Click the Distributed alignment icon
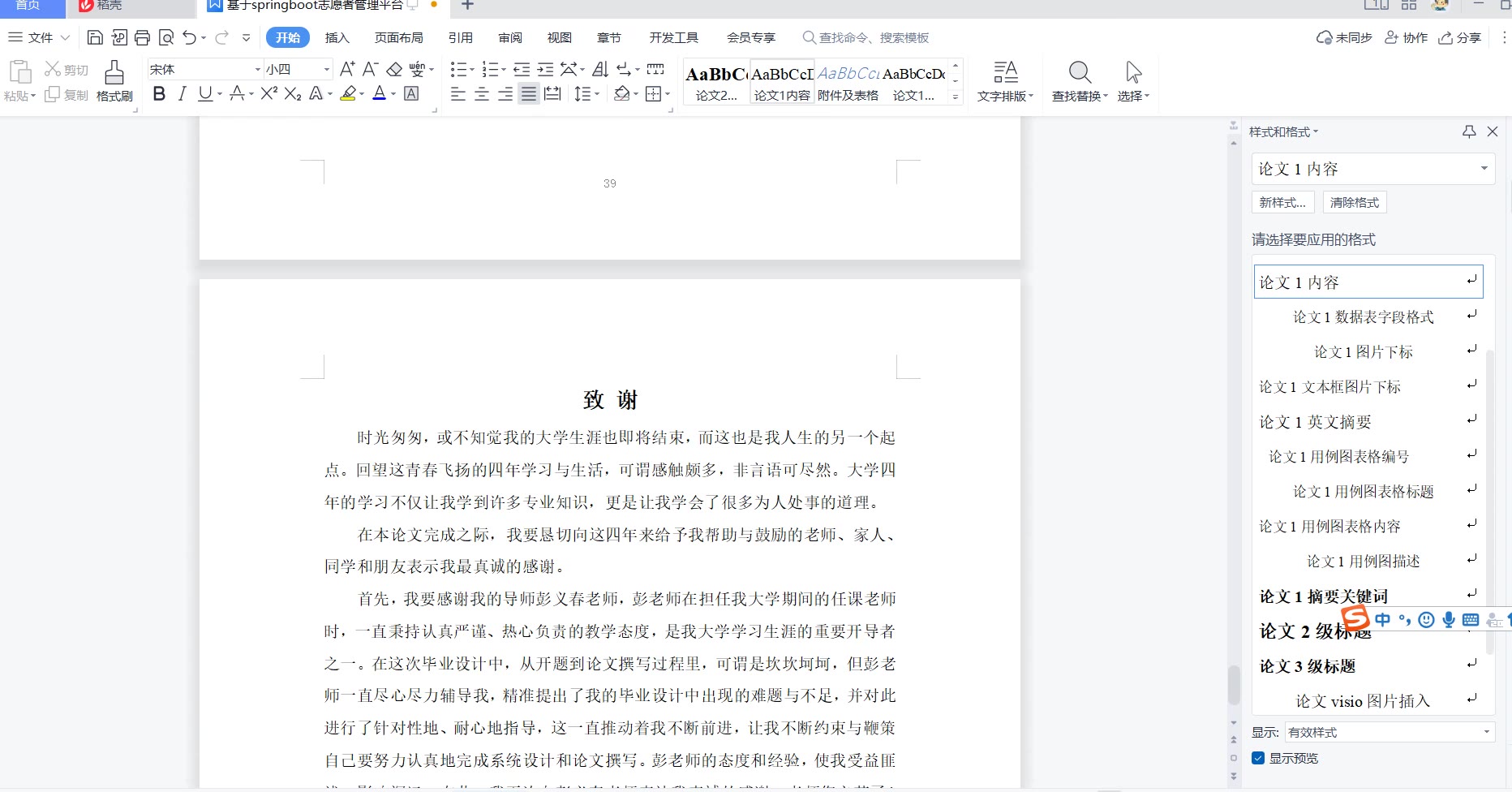The height and width of the screenshot is (792, 1512). pyautogui.click(x=552, y=94)
